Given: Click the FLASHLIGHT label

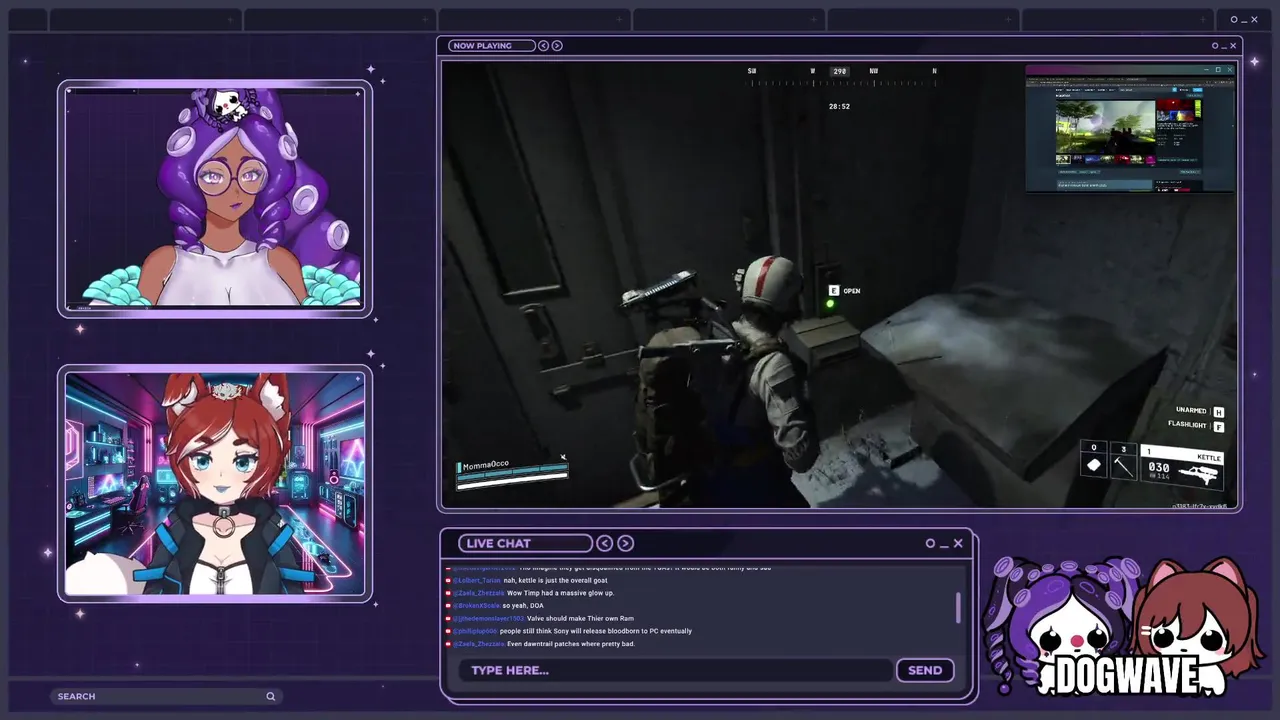Looking at the screenshot, I should coord(1187,425).
